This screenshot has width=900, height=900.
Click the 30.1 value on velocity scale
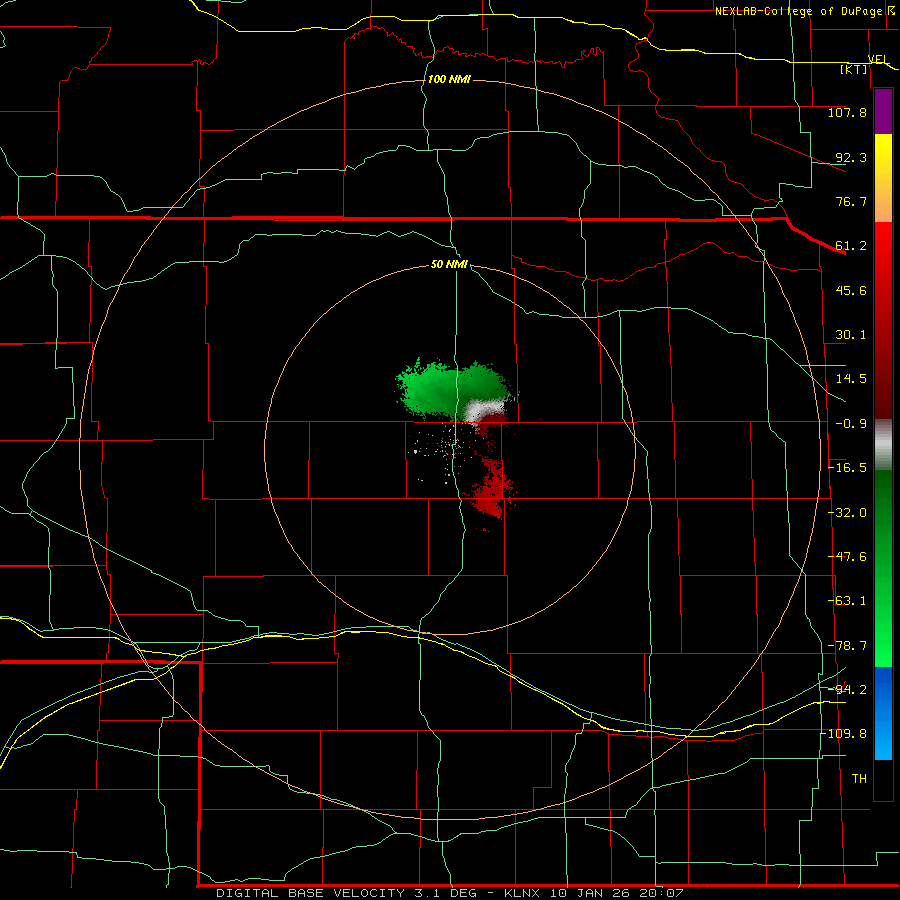pyautogui.click(x=851, y=335)
